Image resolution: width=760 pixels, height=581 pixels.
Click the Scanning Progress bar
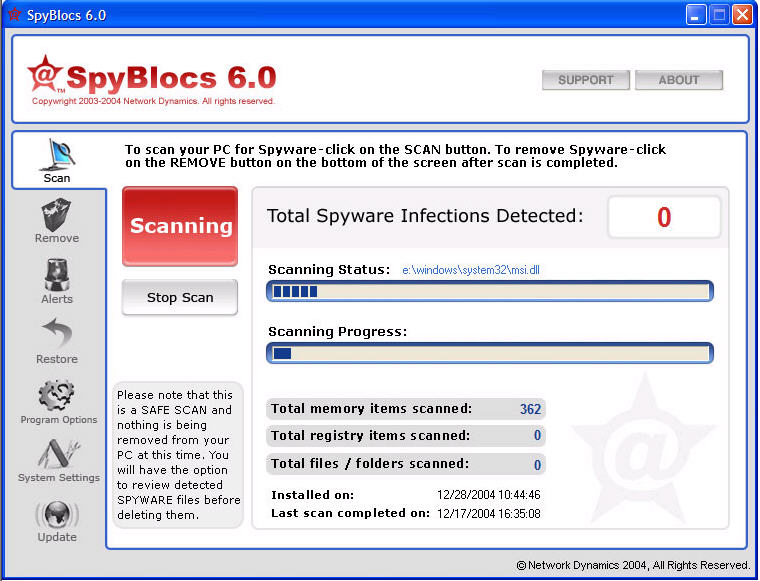[x=490, y=353]
